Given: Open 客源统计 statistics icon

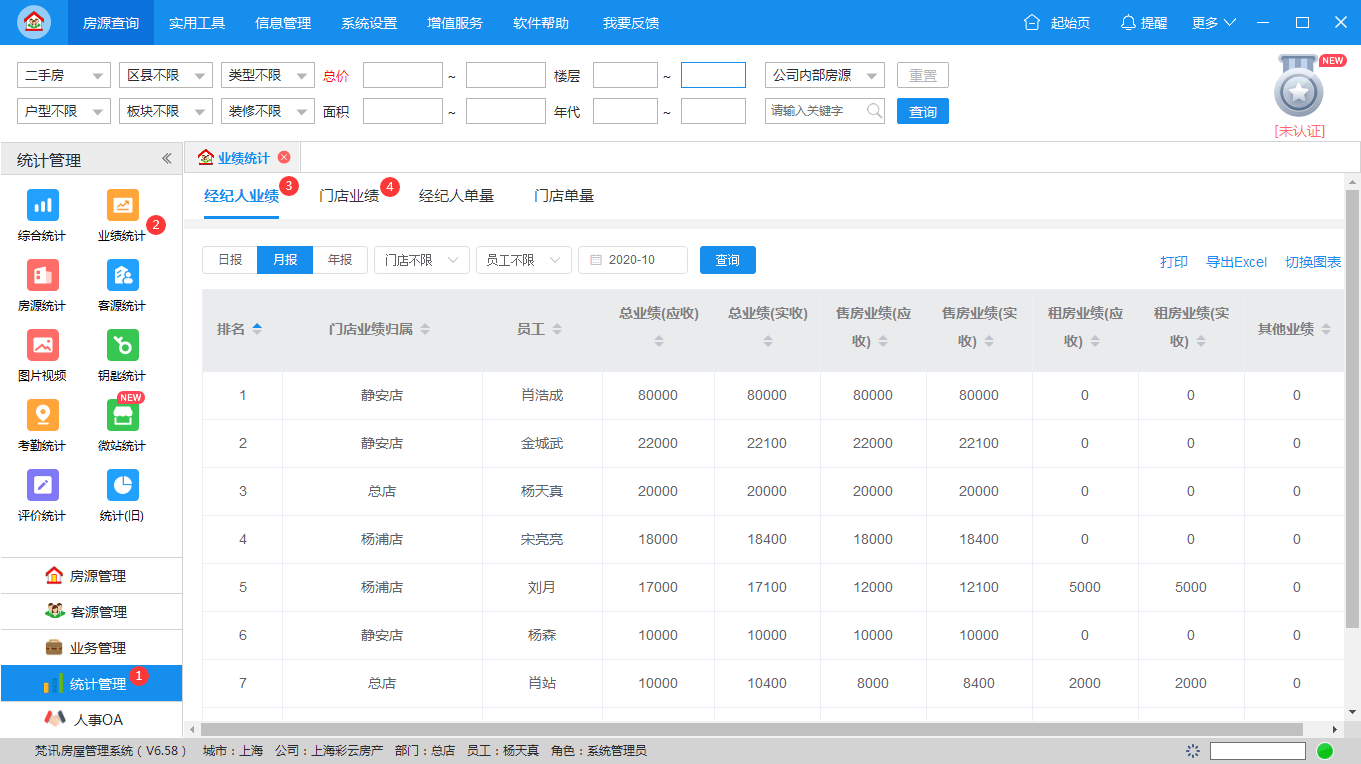Looking at the screenshot, I should pos(122,275).
